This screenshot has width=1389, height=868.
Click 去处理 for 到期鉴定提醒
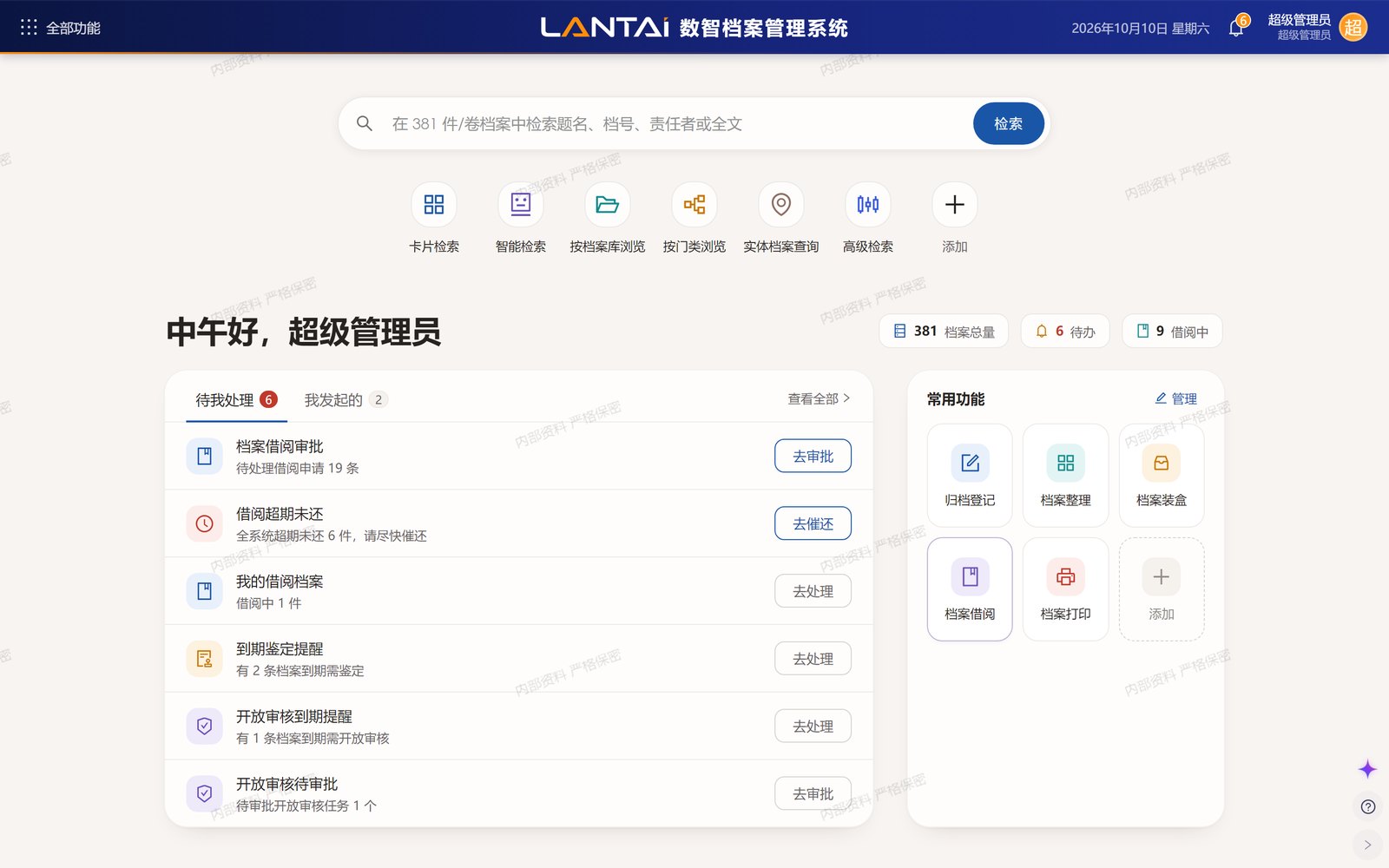813,660
